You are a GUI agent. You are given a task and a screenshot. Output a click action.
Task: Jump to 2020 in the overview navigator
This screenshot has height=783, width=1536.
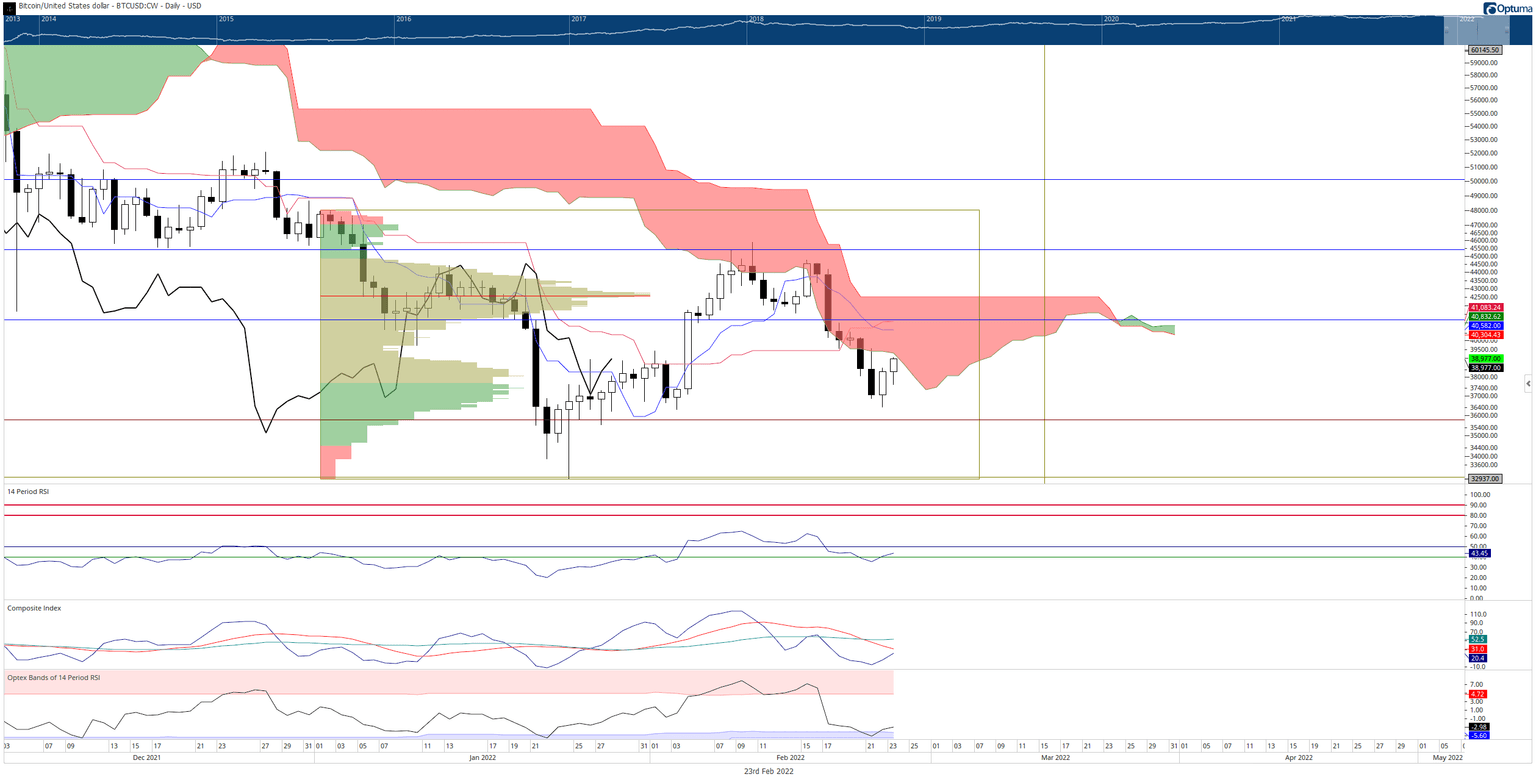1111,19
